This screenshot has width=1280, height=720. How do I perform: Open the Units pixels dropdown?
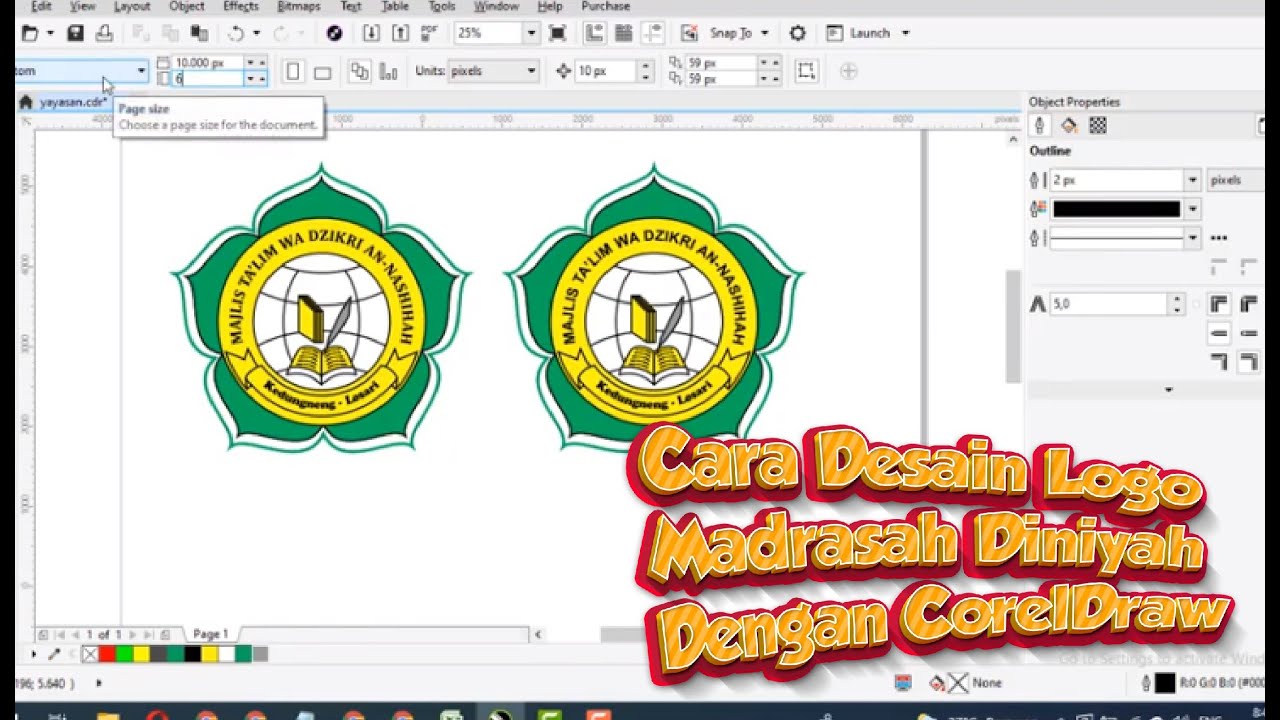(493, 71)
